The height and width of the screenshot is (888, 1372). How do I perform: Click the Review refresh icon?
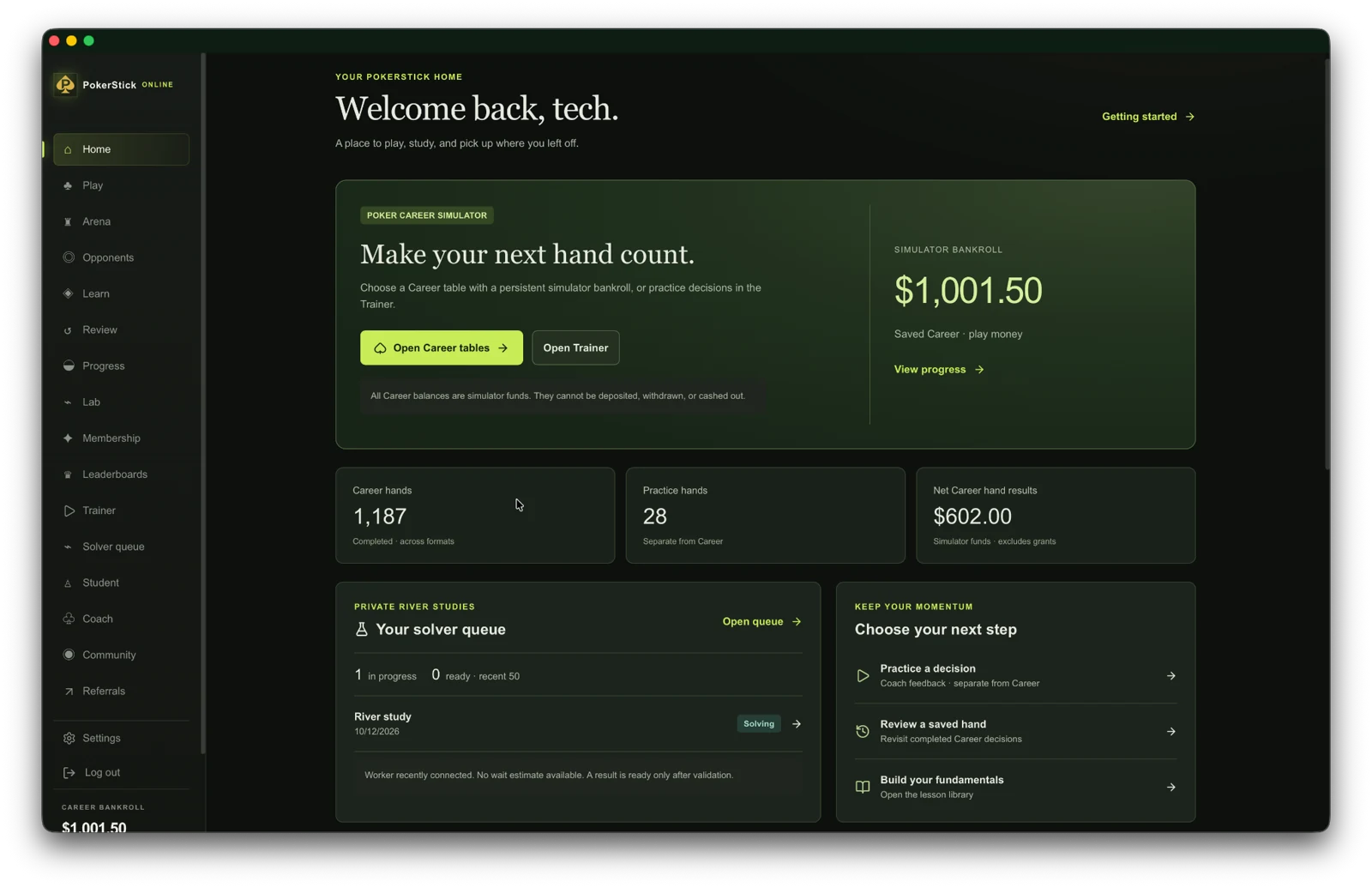68,330
